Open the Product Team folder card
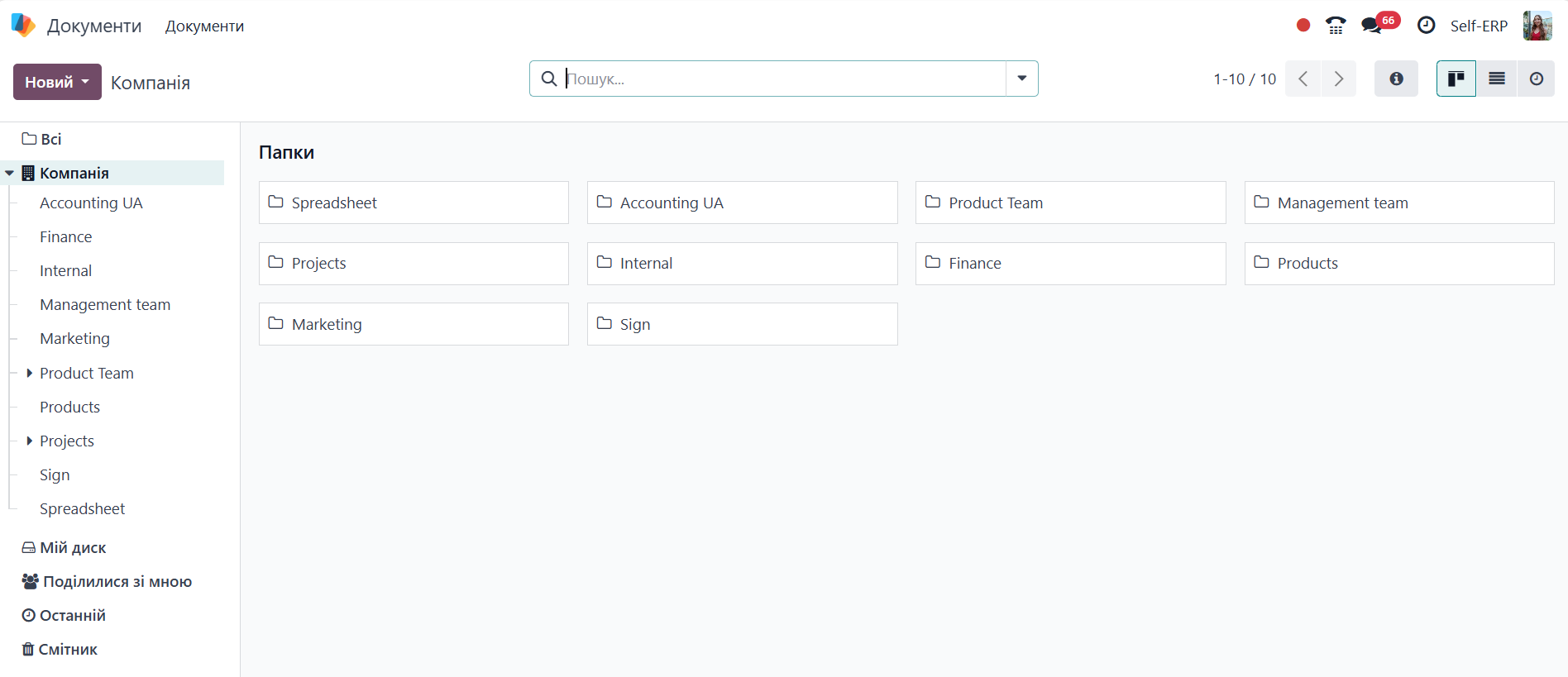The height and width of the screenshot is (677, 1568). click(x=1071, y=203)
